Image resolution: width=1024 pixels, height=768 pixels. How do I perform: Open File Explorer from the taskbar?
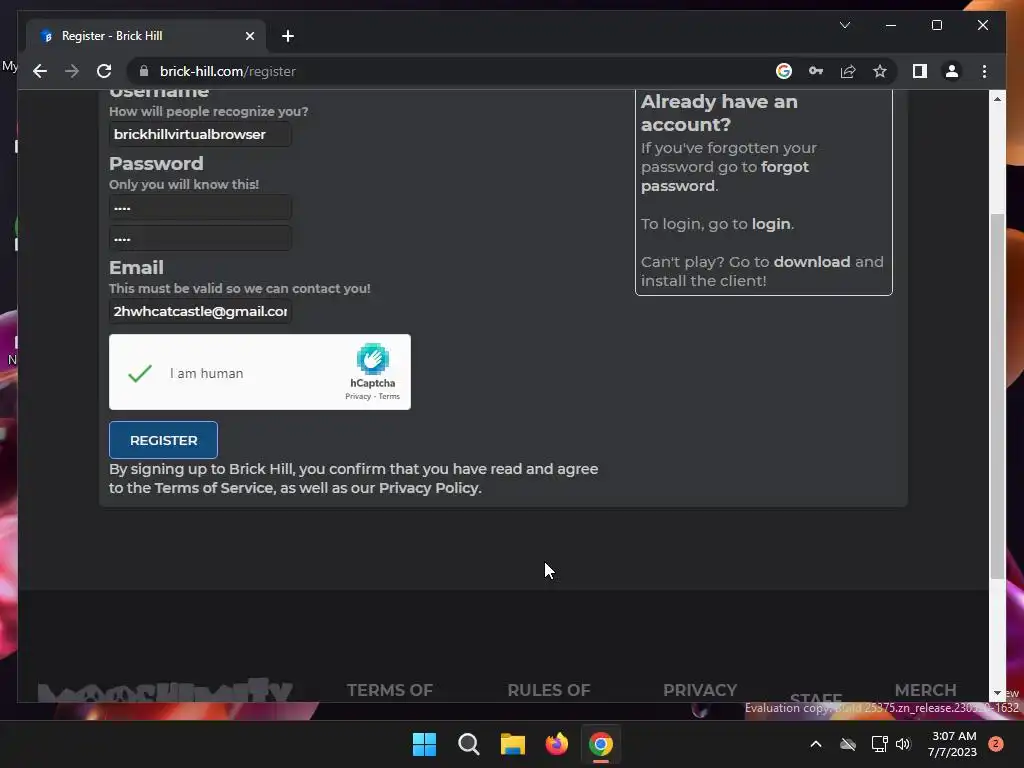(x=513, y=744)
